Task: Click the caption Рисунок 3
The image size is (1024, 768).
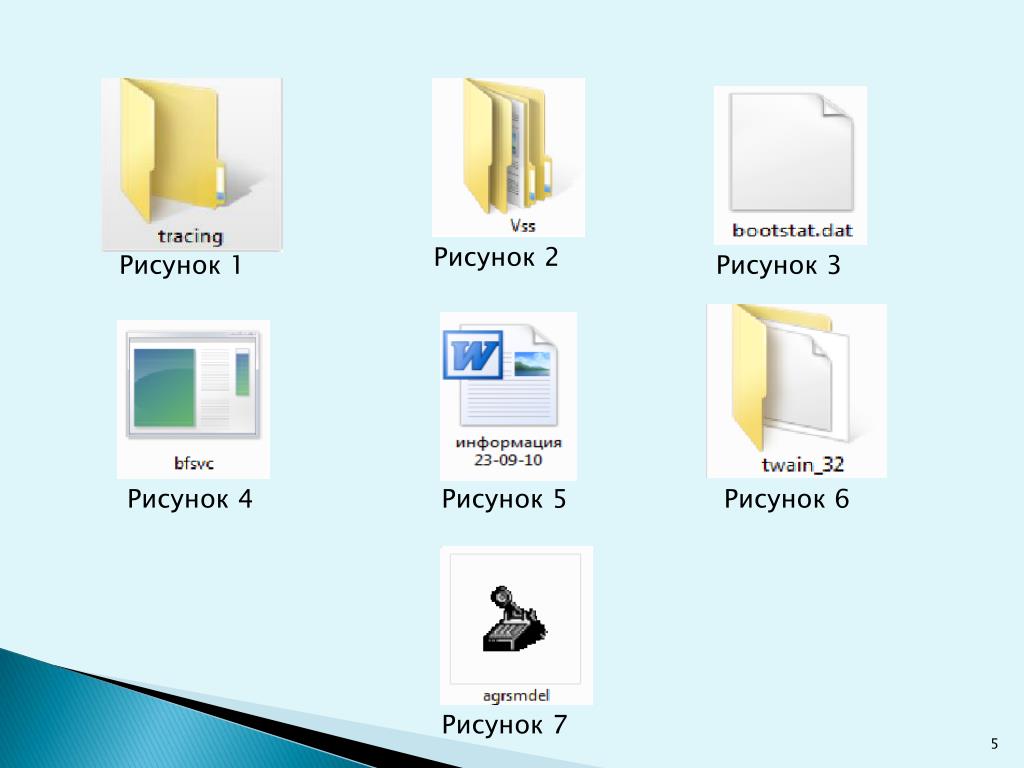Action: [778, 265]
